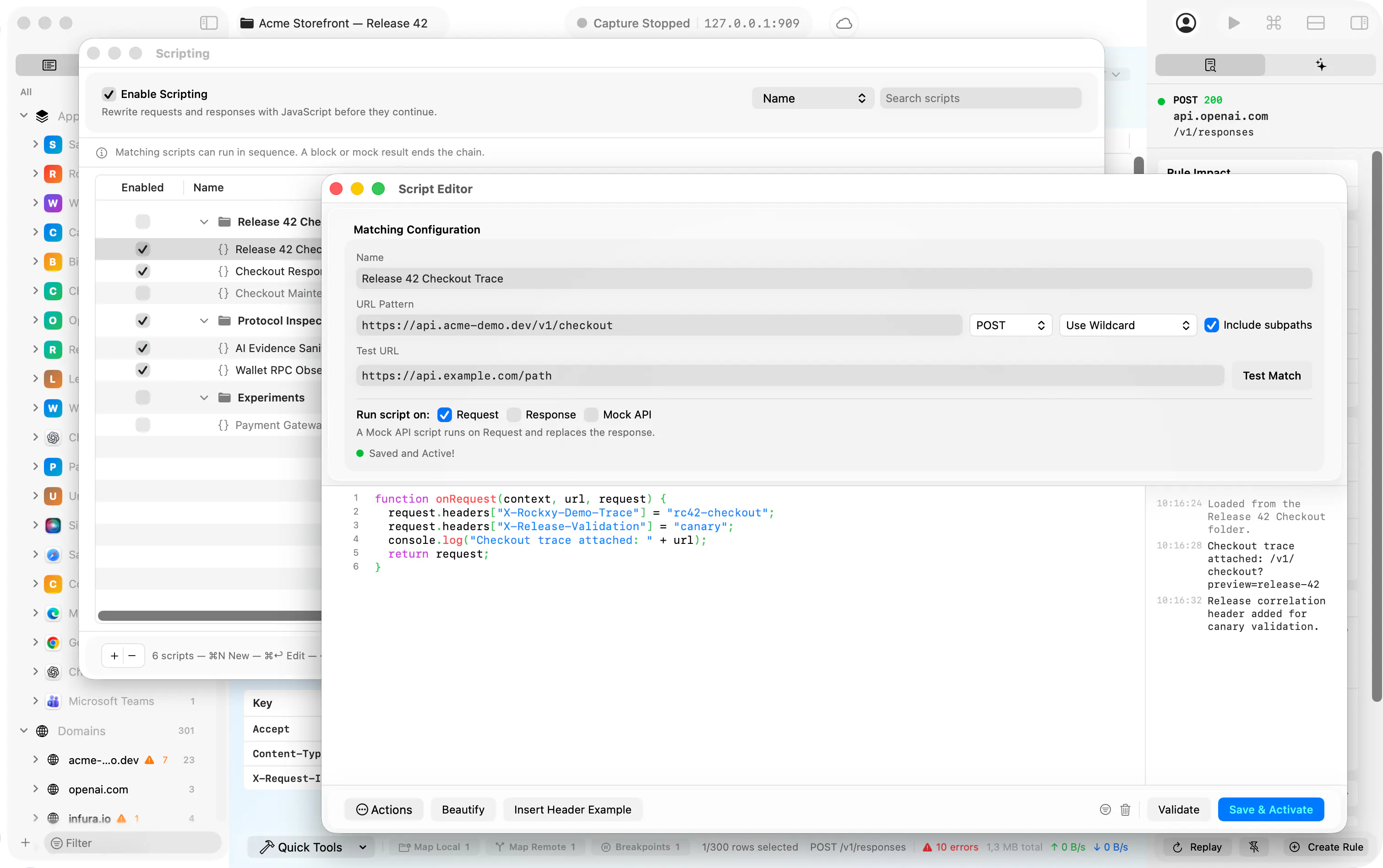Click the Test Match button
Screen dimensions: 1383x868
point(1272,375)
